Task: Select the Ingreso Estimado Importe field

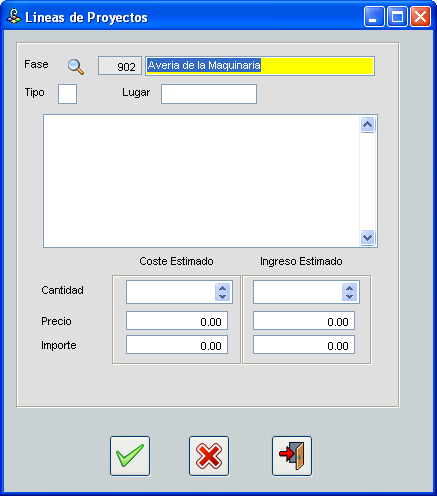Action: 304,345
